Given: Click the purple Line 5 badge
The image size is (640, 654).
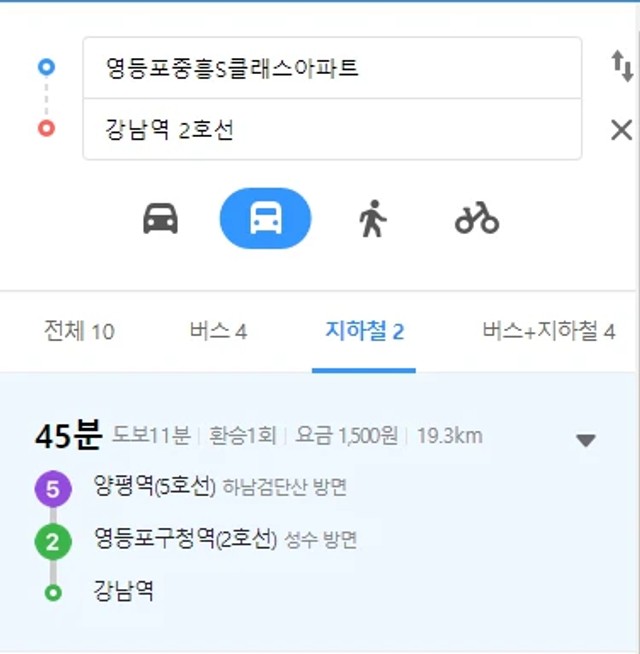Looking at the screenshot, I should 53,488.
